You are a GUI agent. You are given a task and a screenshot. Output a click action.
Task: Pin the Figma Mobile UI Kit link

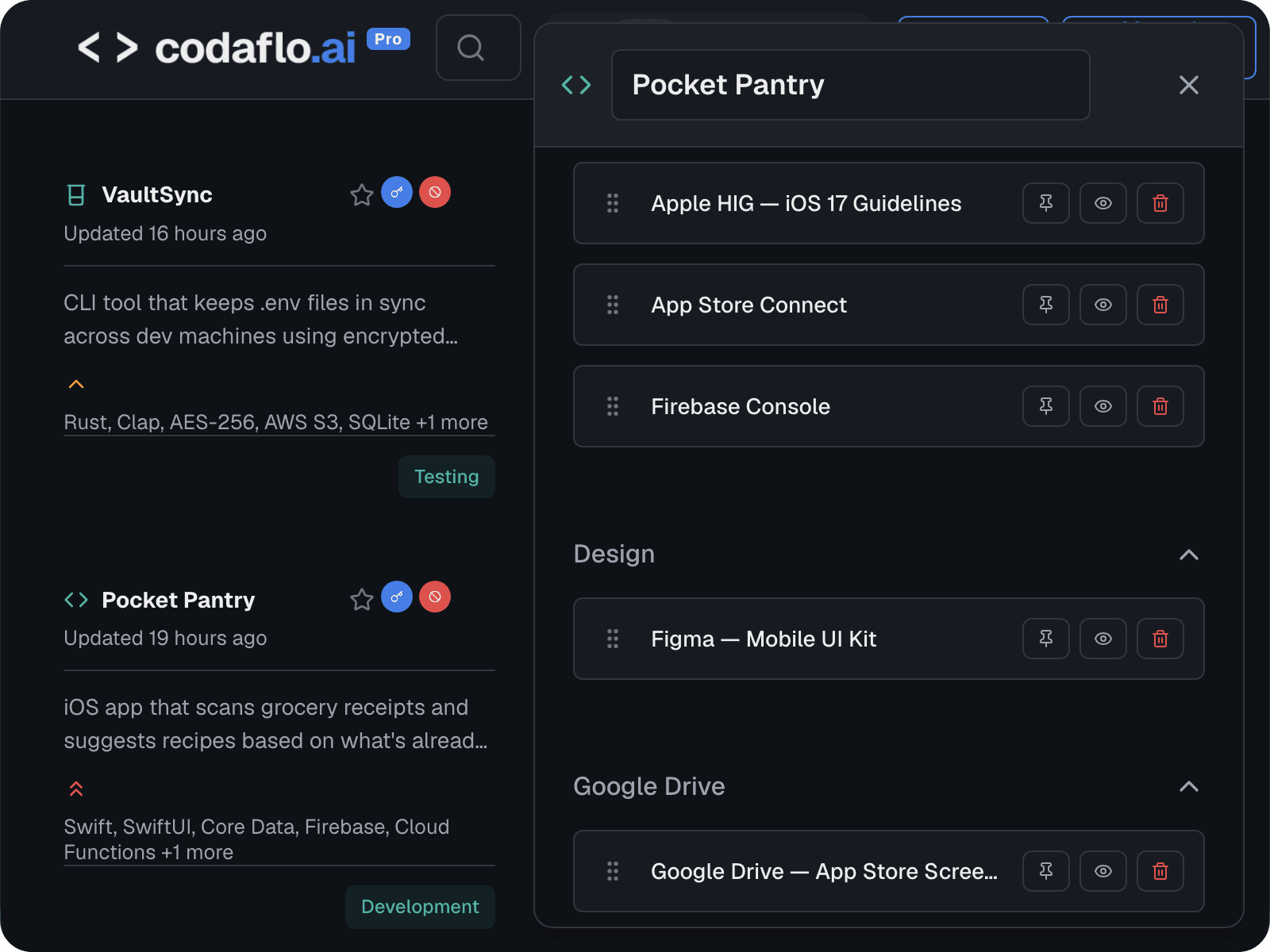click(1045, 639)
